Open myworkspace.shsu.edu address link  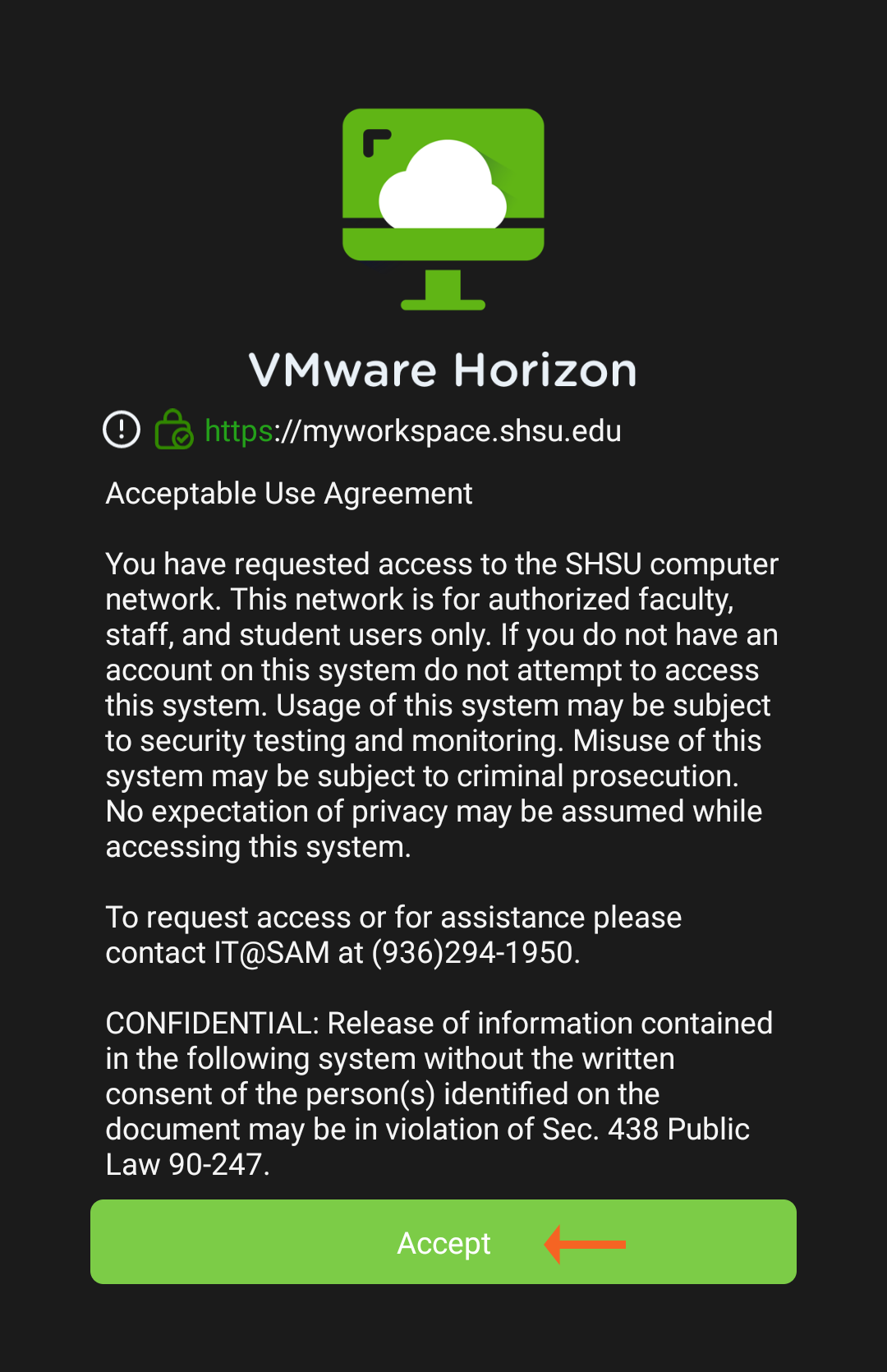pyautogui.click(x=450, y=430)
